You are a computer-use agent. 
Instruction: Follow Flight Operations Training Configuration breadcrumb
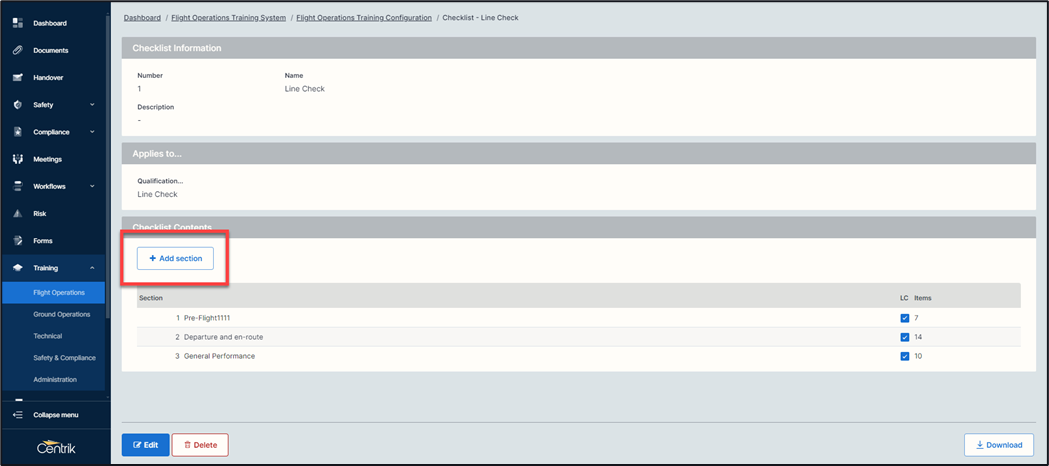click(x=364, y=18)
